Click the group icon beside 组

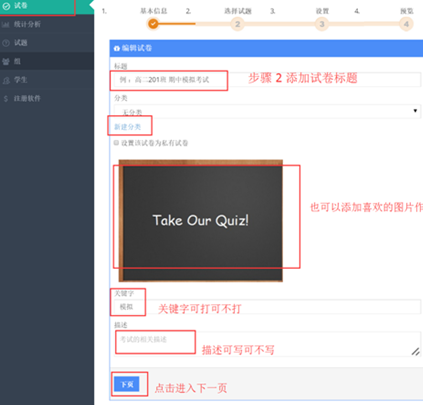coord(6,62)
